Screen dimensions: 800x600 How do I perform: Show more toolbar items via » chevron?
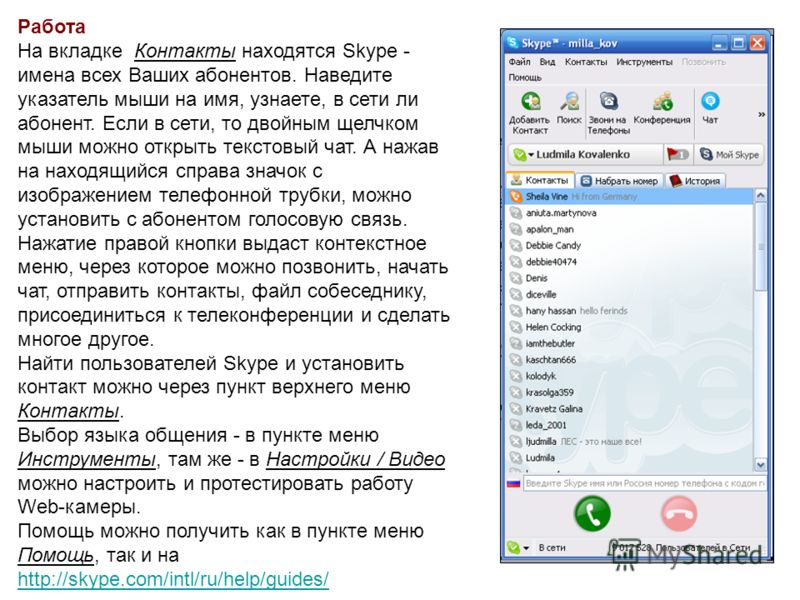(761, 114)
